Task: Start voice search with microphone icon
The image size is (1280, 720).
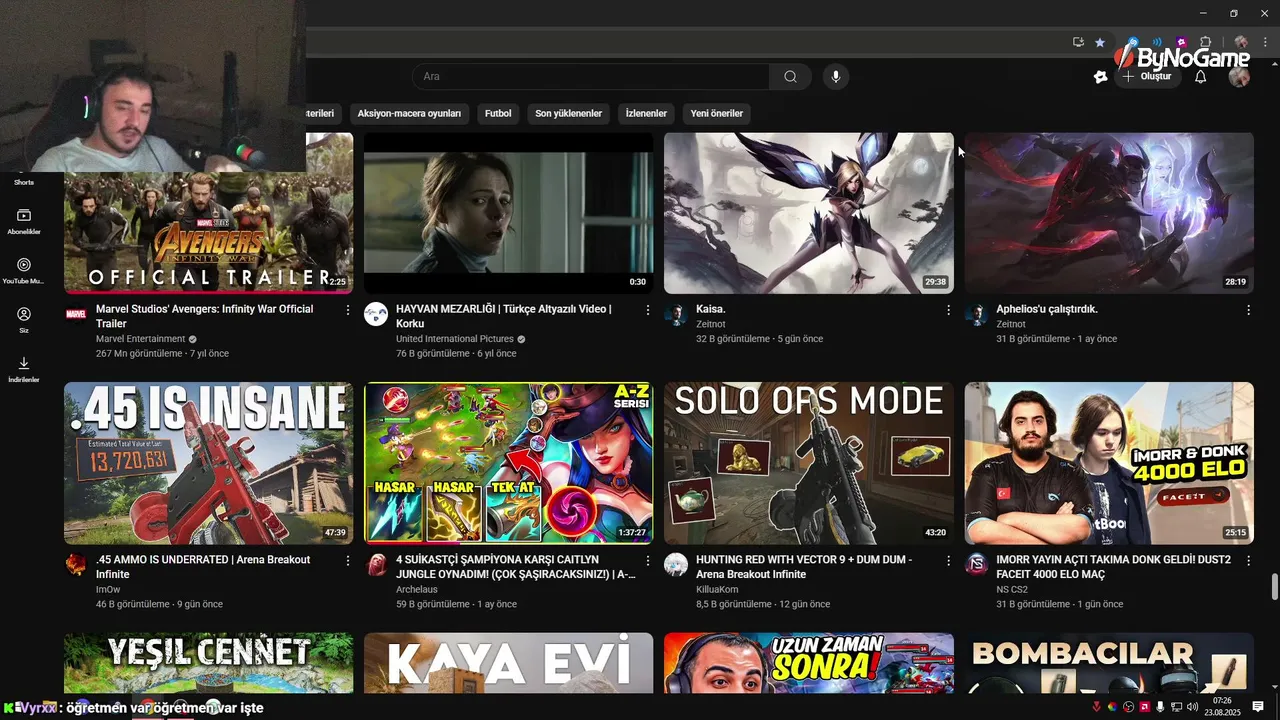Action: [x=836, y=77]
